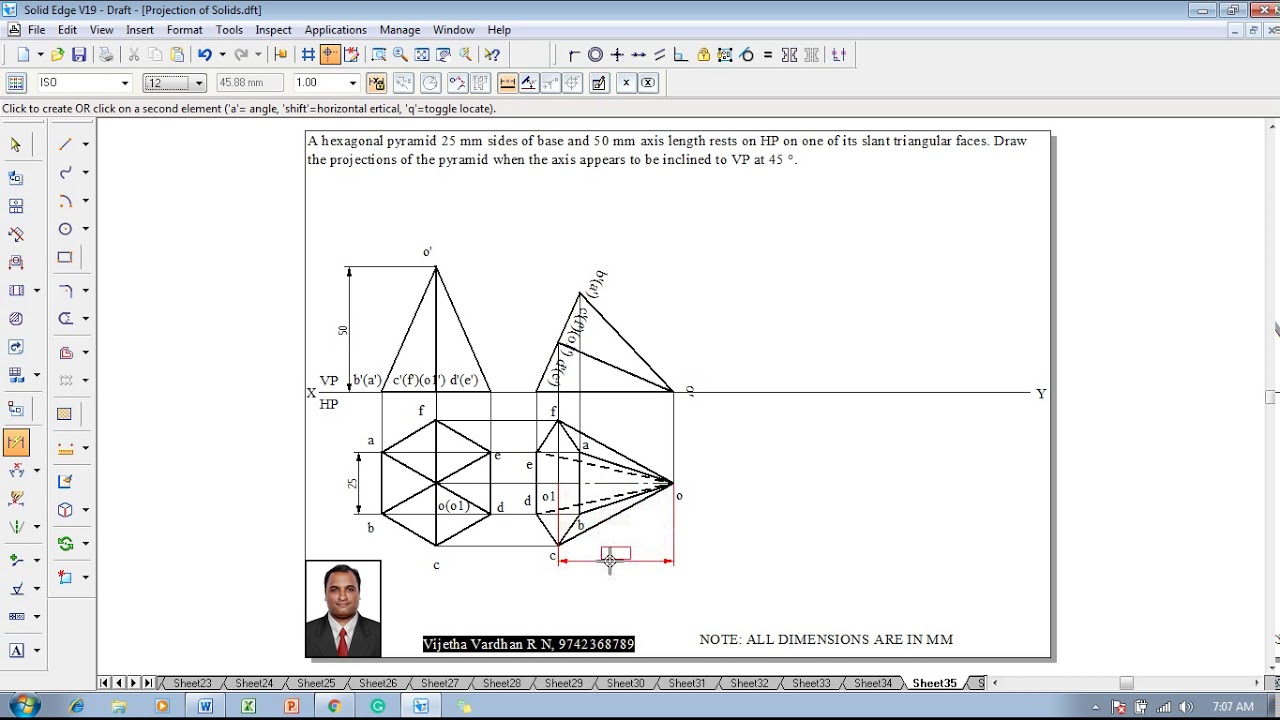Viewport: 1280px width, 720px height.
Task: Toggle the highlighted snap alignment indicator button
Action: [x=330, y=55]
